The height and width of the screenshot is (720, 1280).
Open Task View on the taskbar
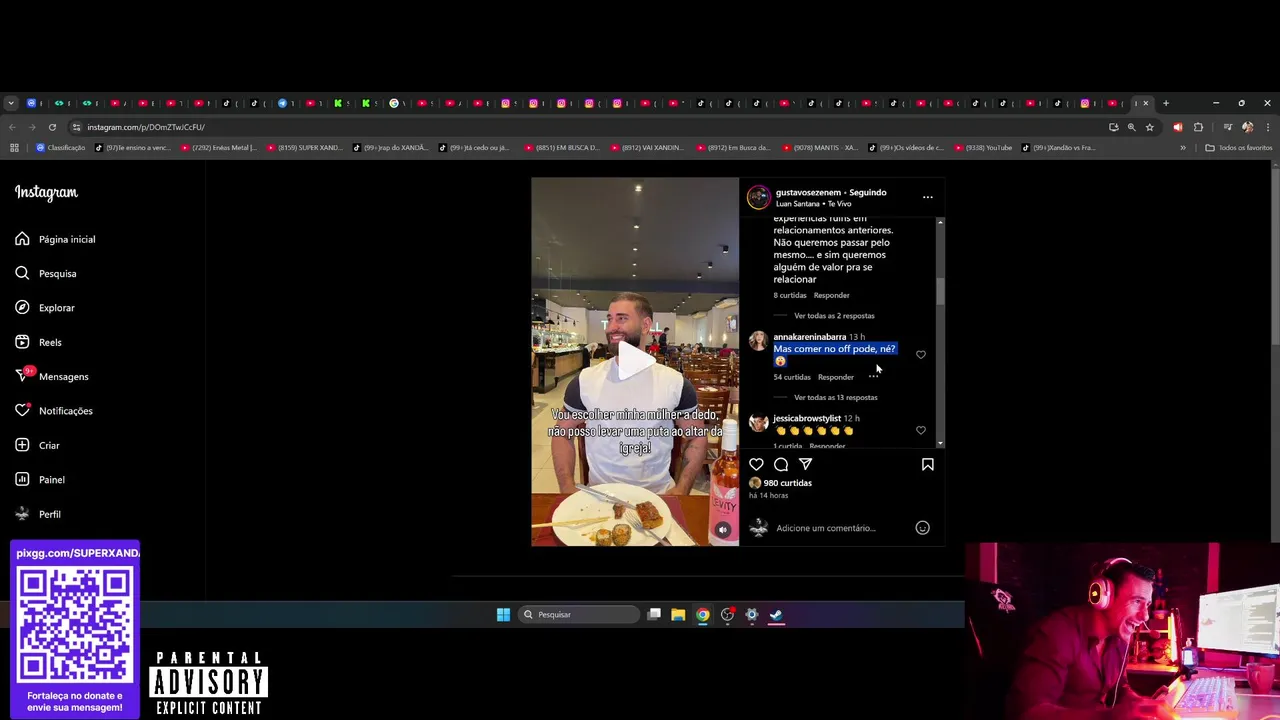click(654, 615)
